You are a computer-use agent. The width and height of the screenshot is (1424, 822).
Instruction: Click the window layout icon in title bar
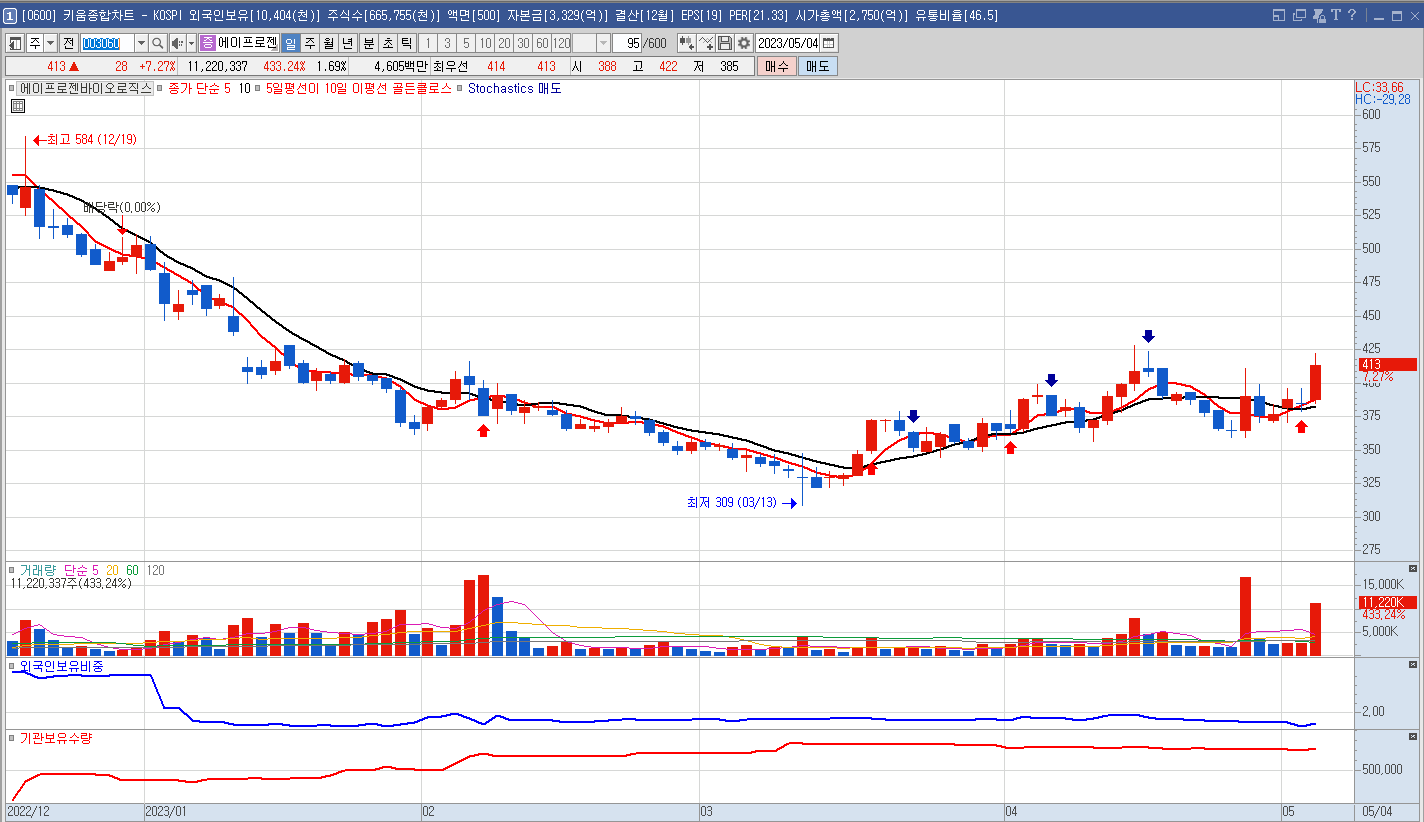click(x=1279, y=15)
